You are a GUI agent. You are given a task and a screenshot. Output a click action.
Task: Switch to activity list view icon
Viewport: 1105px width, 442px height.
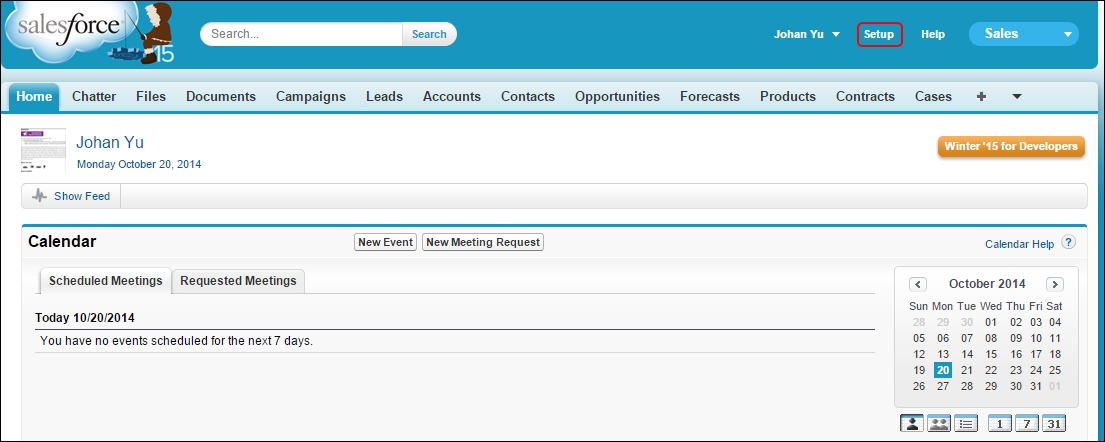tap(965, 423)
